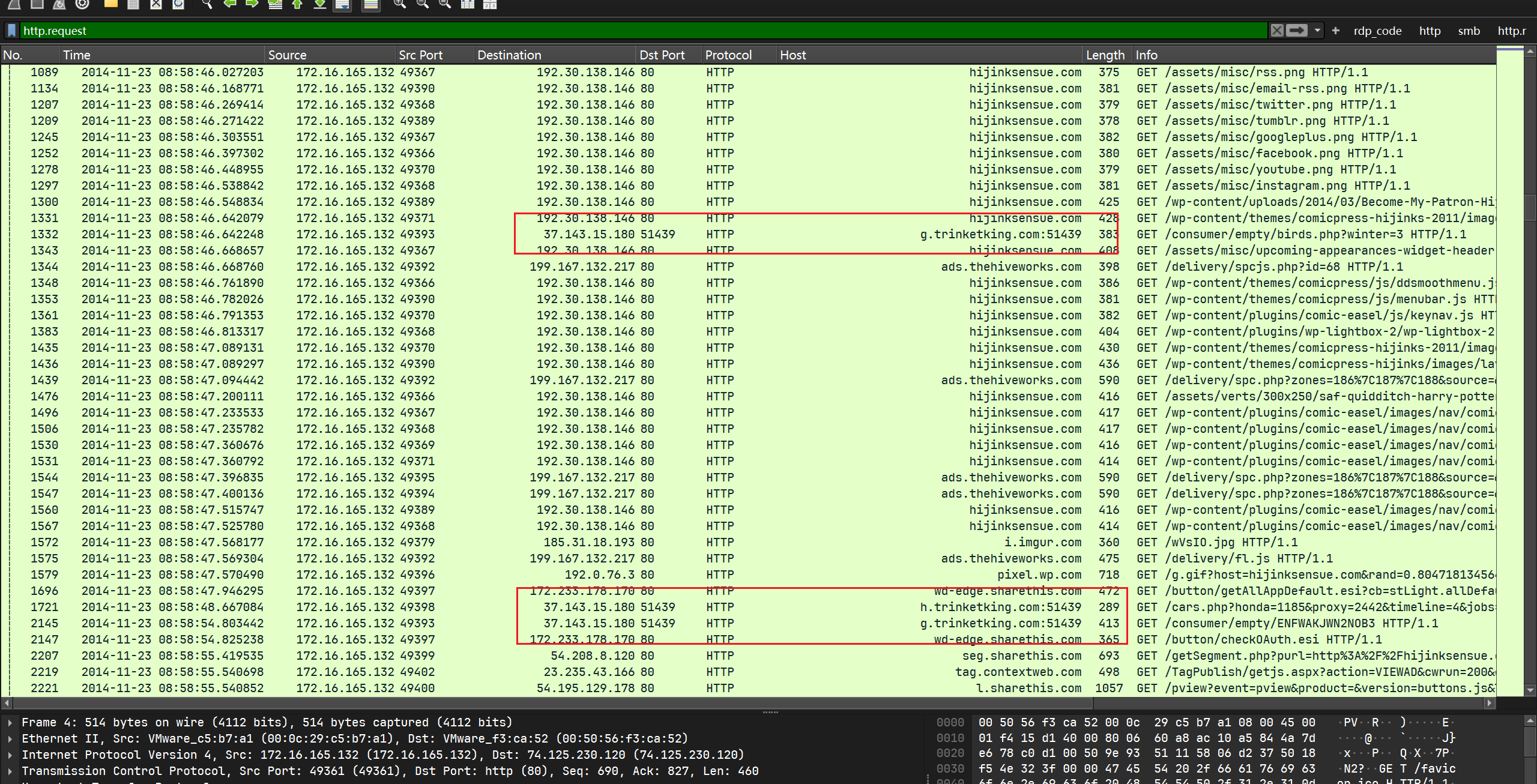The height and width of the screenshot is (784, 1537).
Task: Sort by the Length column header
Action: [x=1108, y=55]
